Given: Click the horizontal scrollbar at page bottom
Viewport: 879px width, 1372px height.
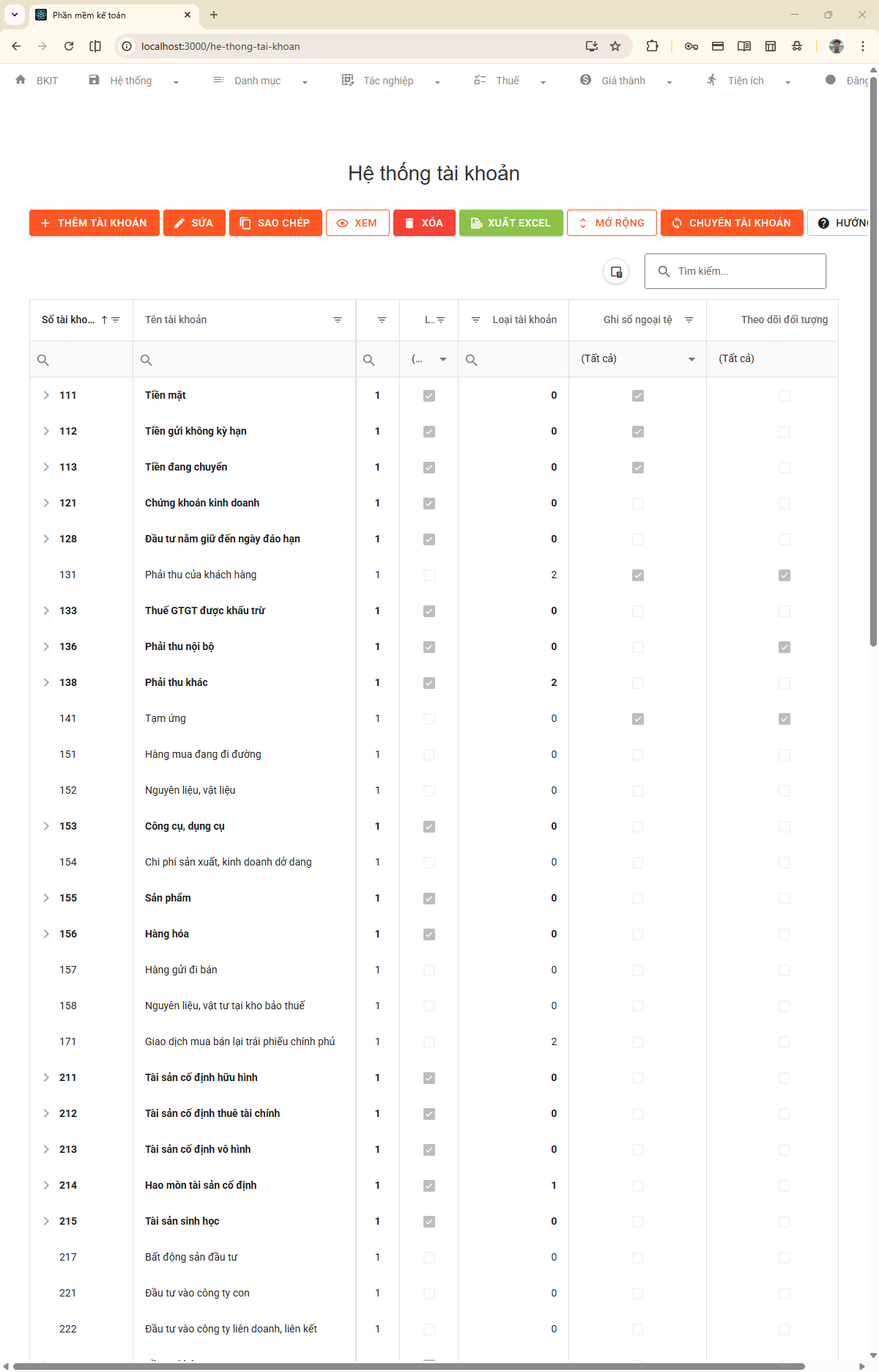Looking at the screenshot, I should [409, 1366].
